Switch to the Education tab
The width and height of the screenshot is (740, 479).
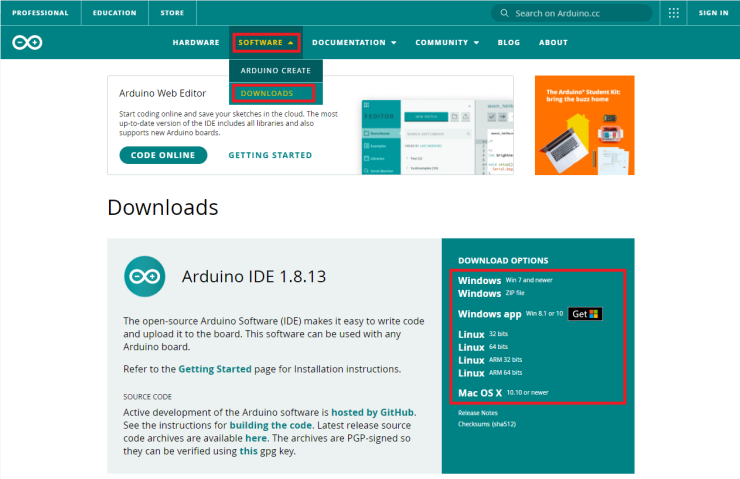point(114,13)
